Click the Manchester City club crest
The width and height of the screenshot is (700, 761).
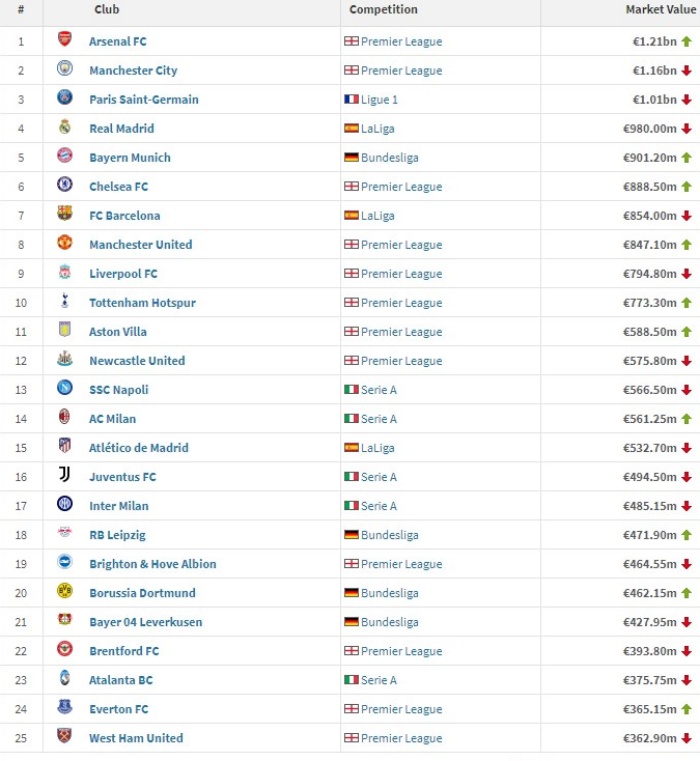click(x=65, y=68)
